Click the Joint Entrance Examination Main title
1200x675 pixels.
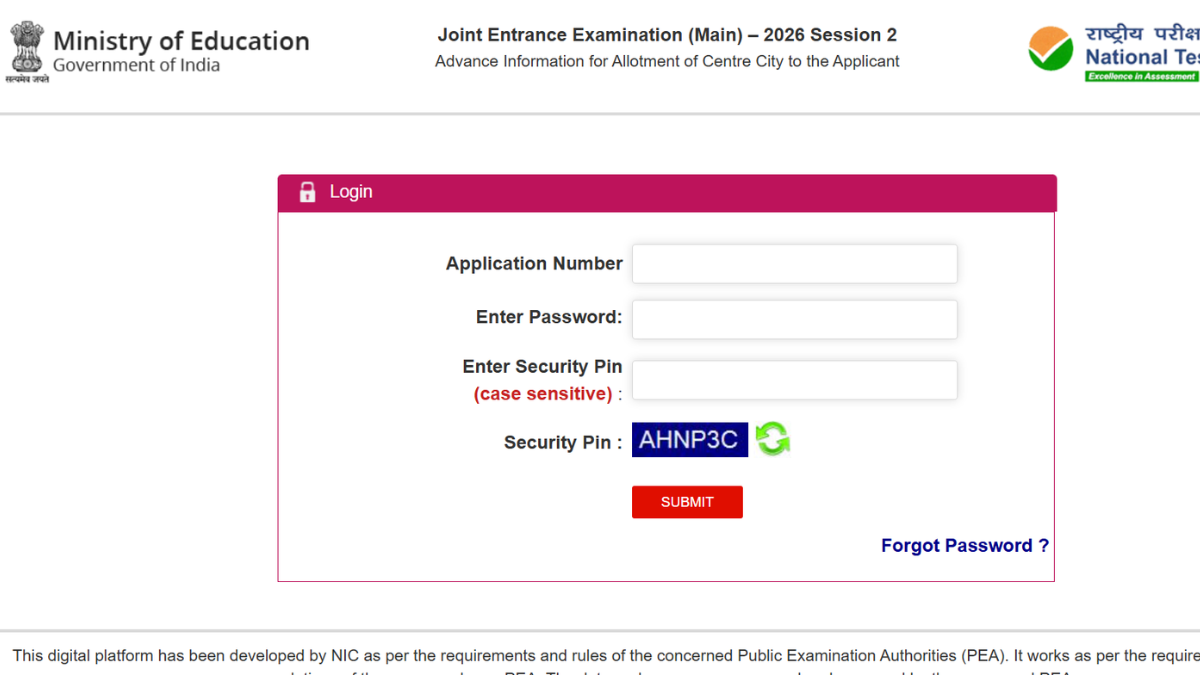pyautogui.click(x=667, y=35)
